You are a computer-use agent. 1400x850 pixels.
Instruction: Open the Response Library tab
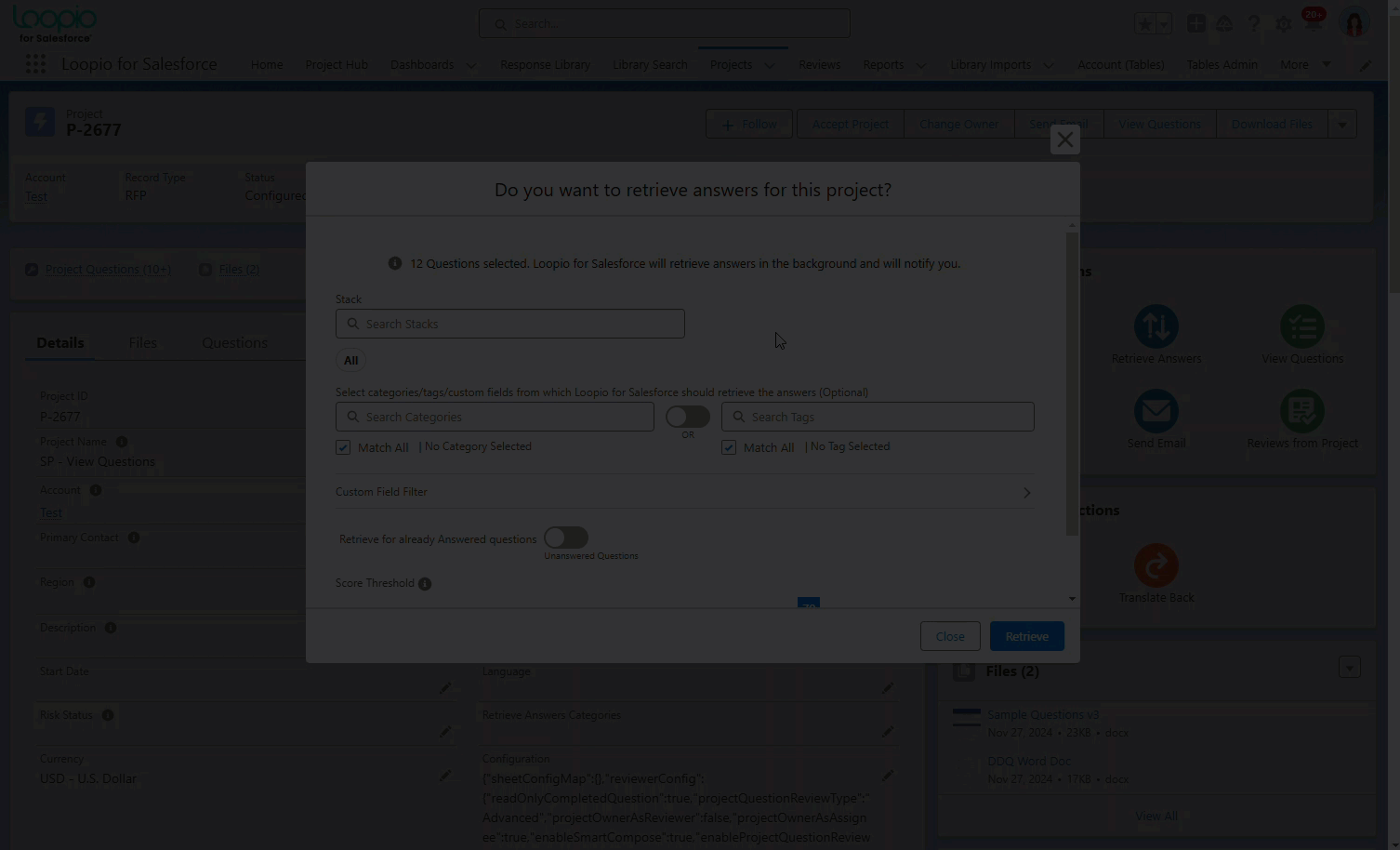pyautogui.click(x=545, y=64)
